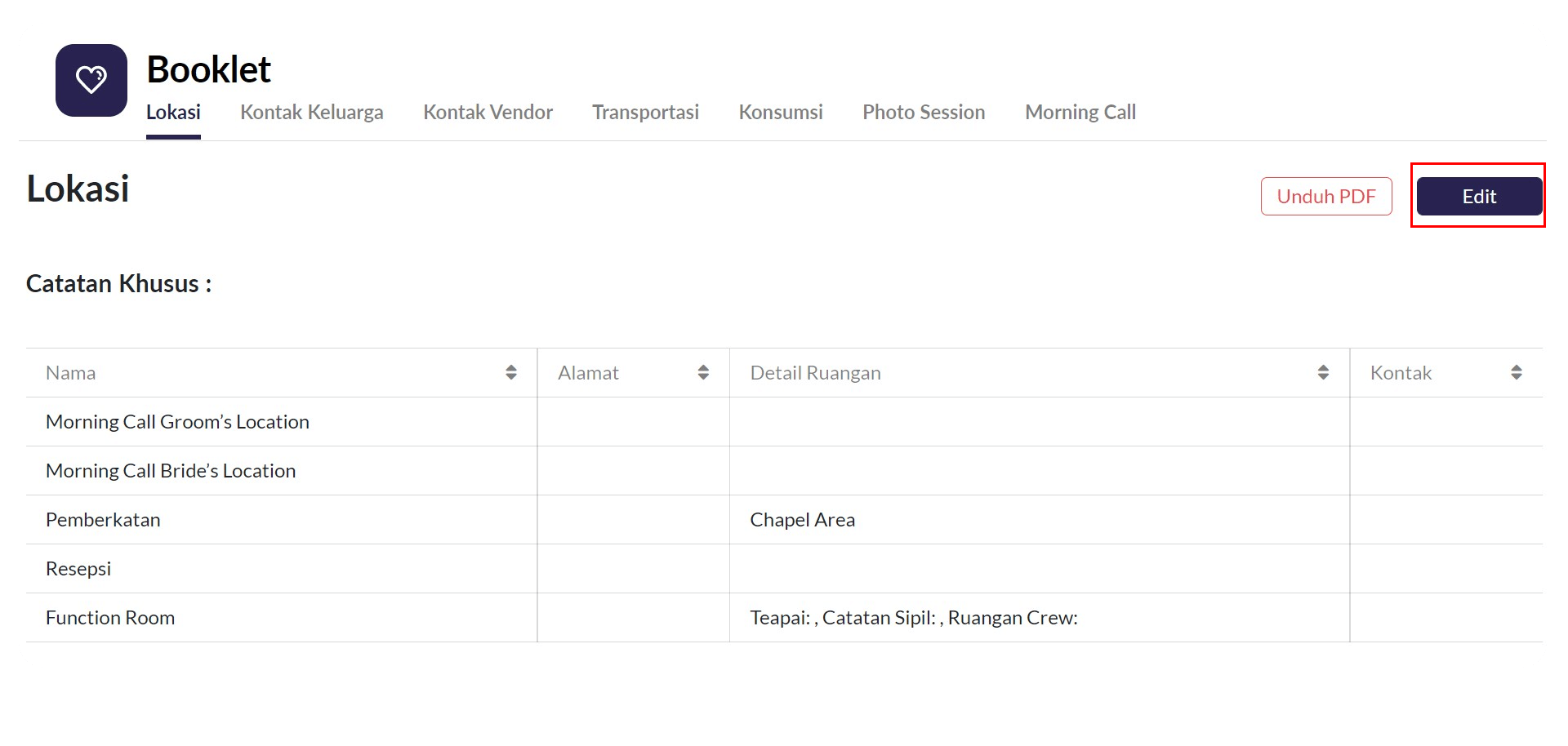The width and height of the screenshot is (1568, 746).
Task: Select the Morning Call Groom's Location row
Action: coord(177,422)
